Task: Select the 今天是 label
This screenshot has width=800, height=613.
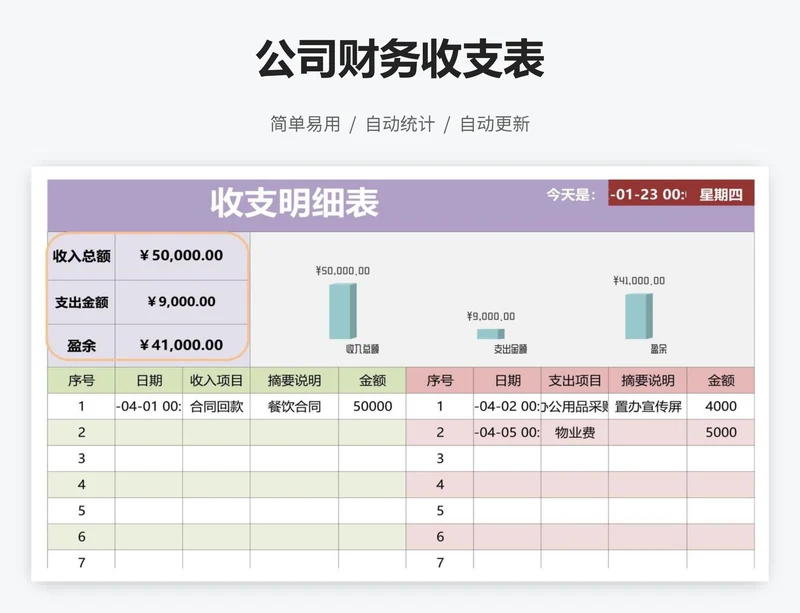Action: [x=571, y=194]
